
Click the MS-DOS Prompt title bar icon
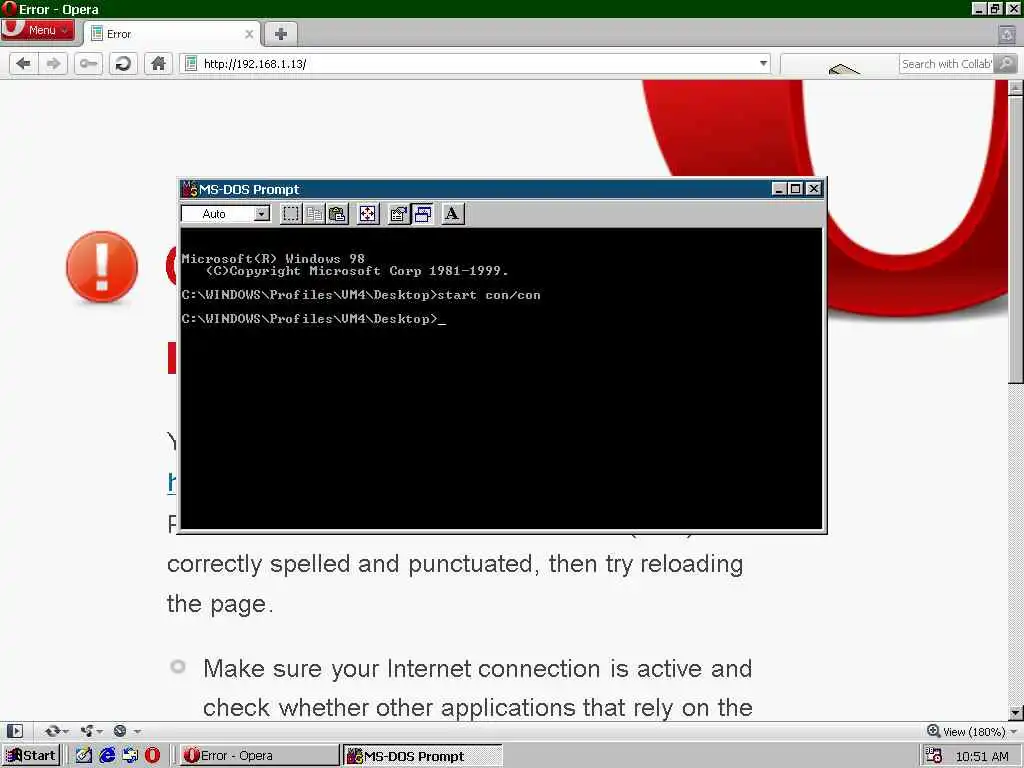(x=189, y=189)
